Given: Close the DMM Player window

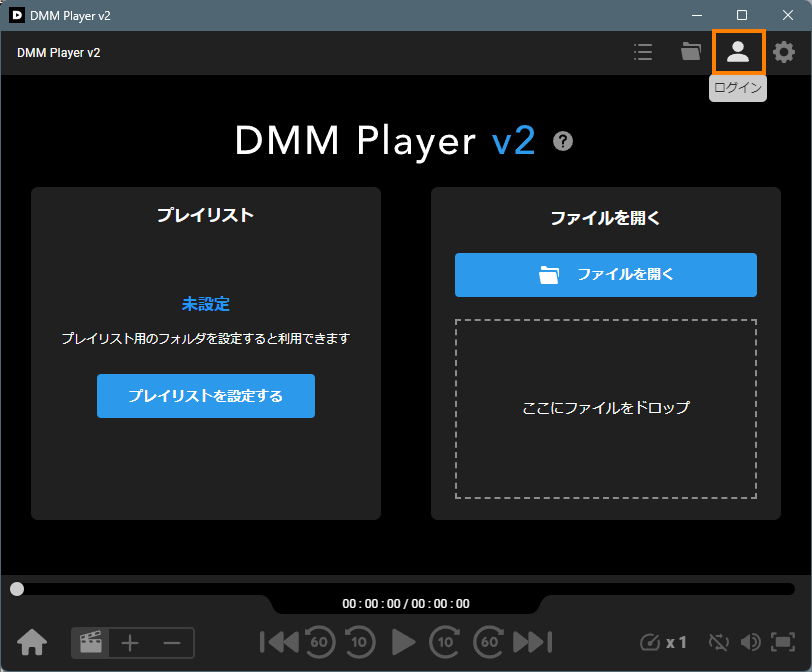Looking at the screenshot, I should tap(788, 16).
